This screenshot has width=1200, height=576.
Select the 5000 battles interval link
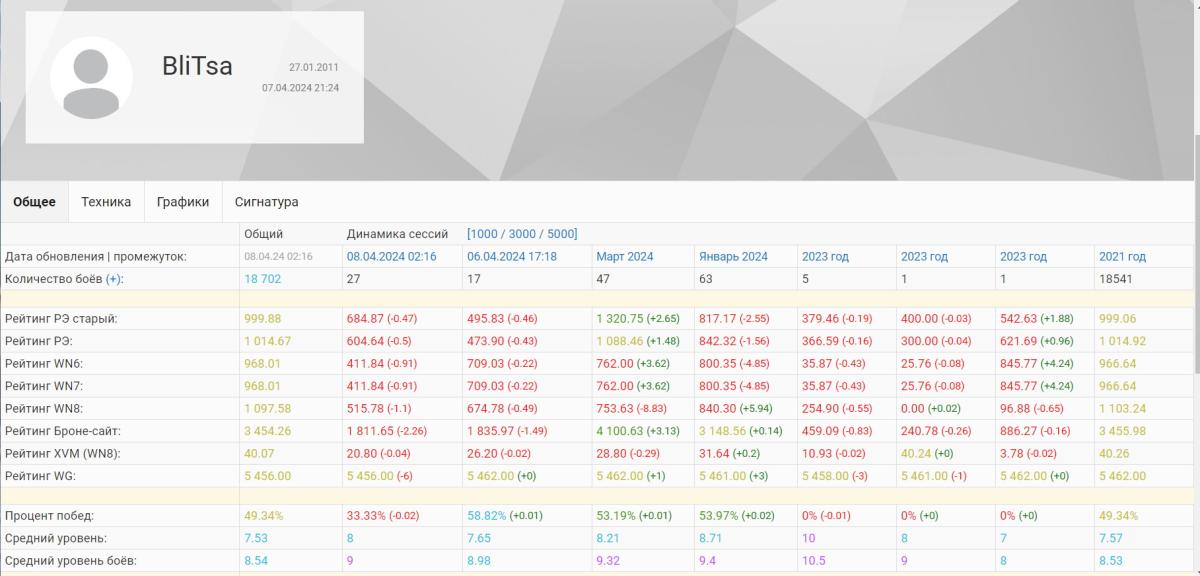559,234
